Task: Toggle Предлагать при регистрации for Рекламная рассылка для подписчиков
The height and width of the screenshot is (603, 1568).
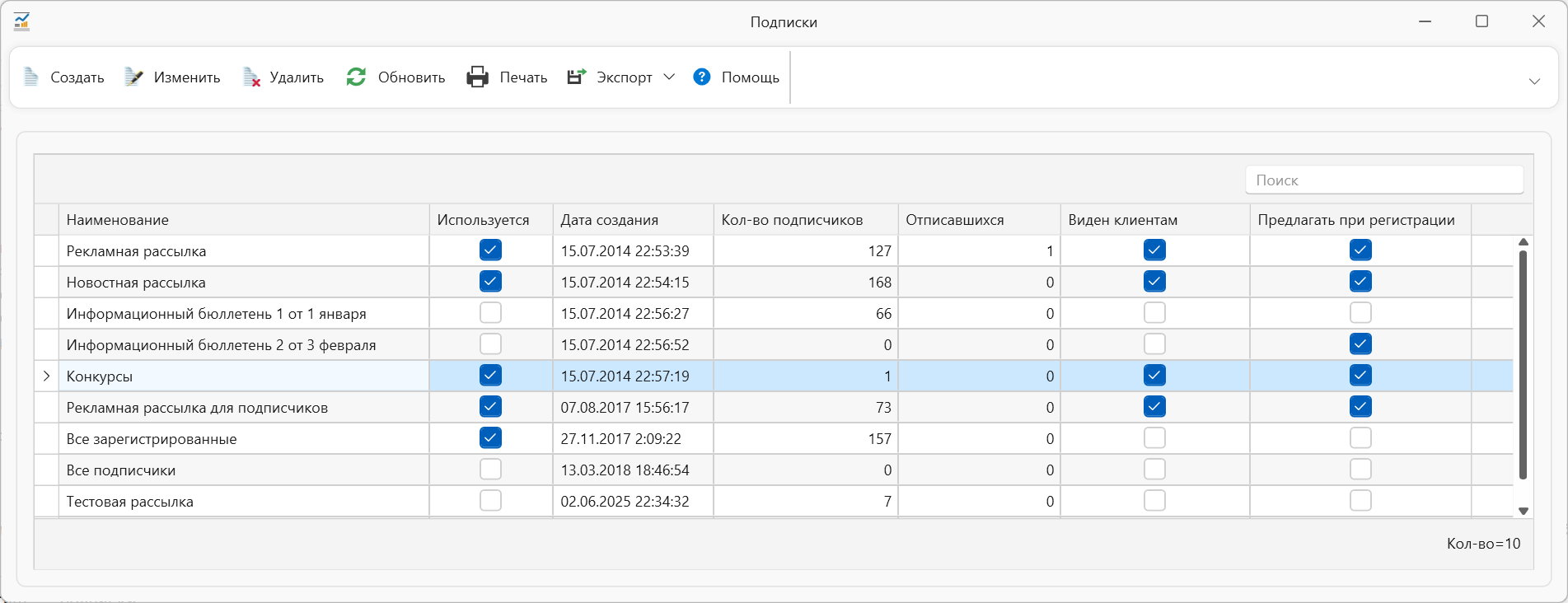Action: point(1360,406)
